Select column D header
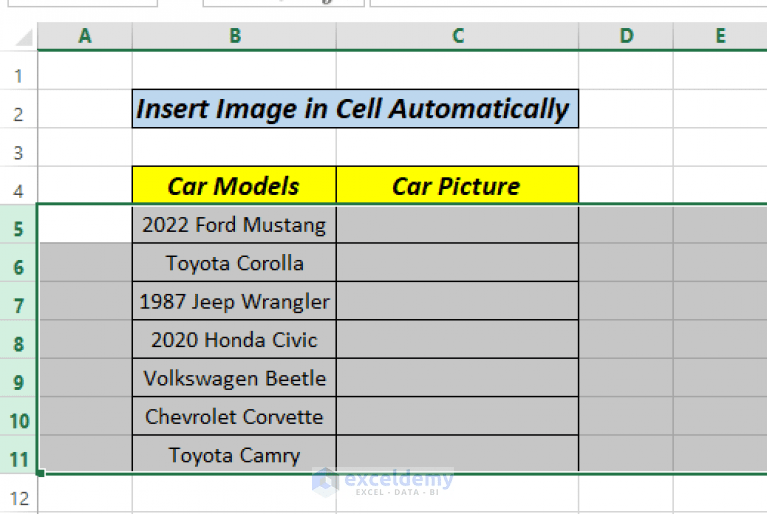 click(626, 36)
